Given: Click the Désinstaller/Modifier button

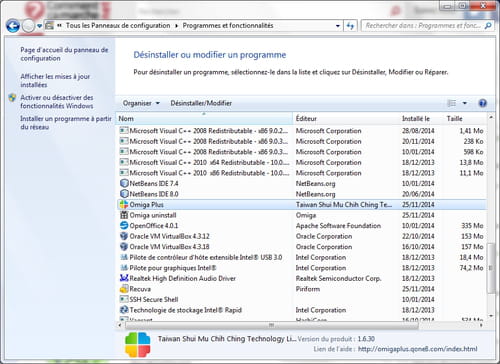Looking at the screenshot, I should [x=201, y=103].
